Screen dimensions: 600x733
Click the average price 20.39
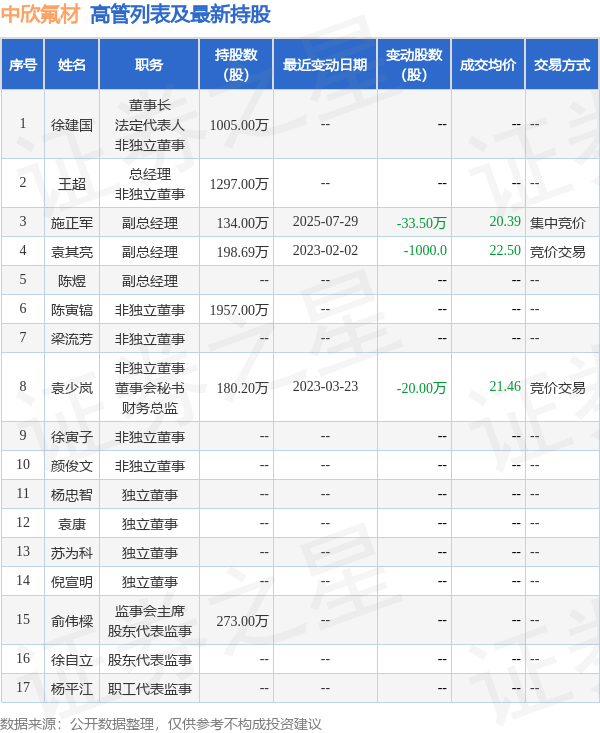[505, 221]
